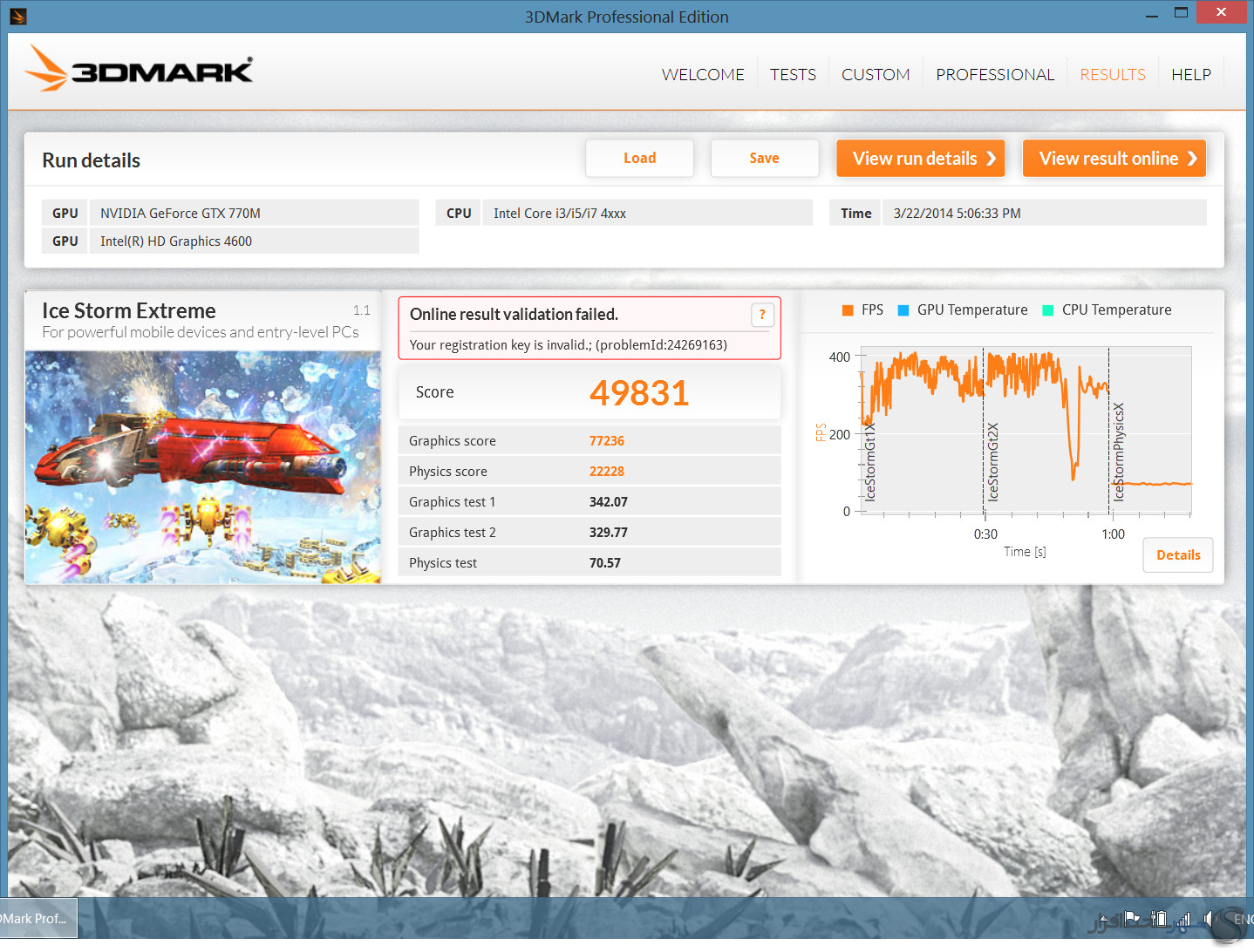Open the PROFESSIONAL tab
The height and width of the screenshot is (952, 1254).
point(995,75)
